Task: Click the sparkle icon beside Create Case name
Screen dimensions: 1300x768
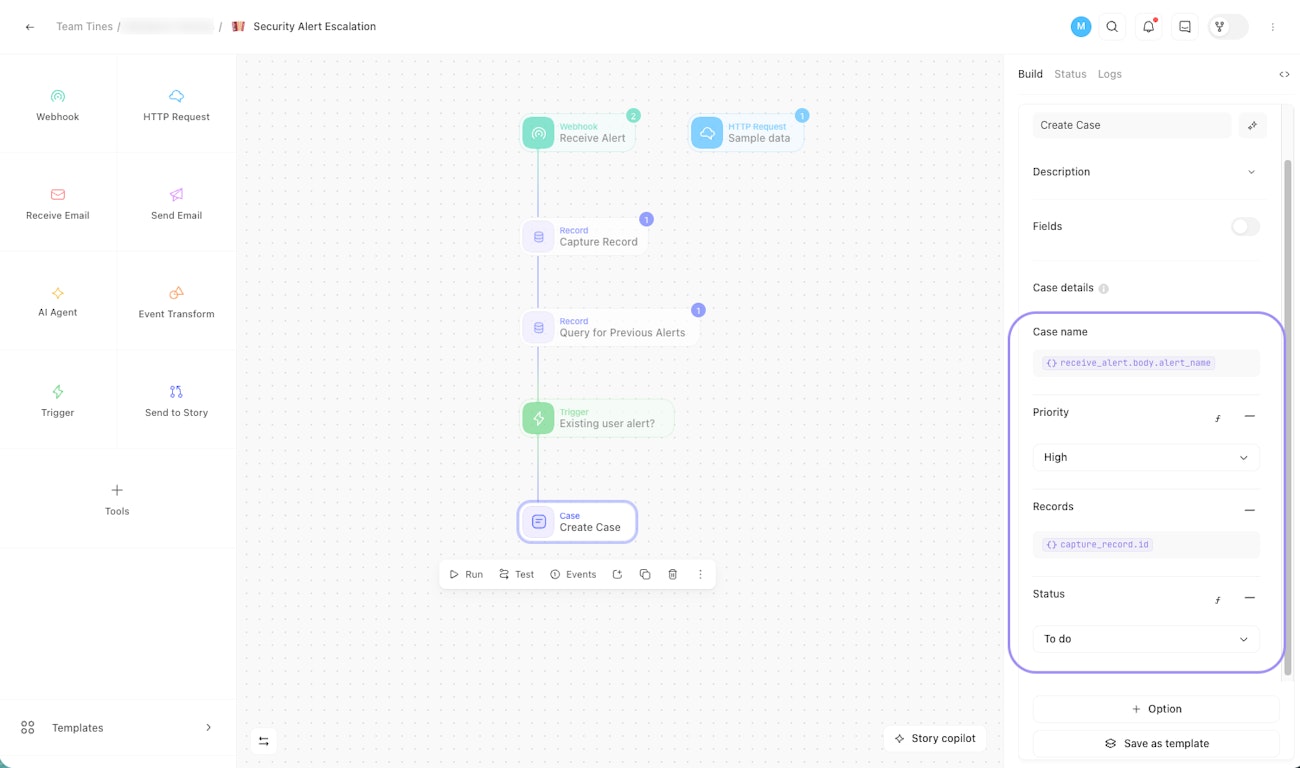Action: (x=1252, y=125)
